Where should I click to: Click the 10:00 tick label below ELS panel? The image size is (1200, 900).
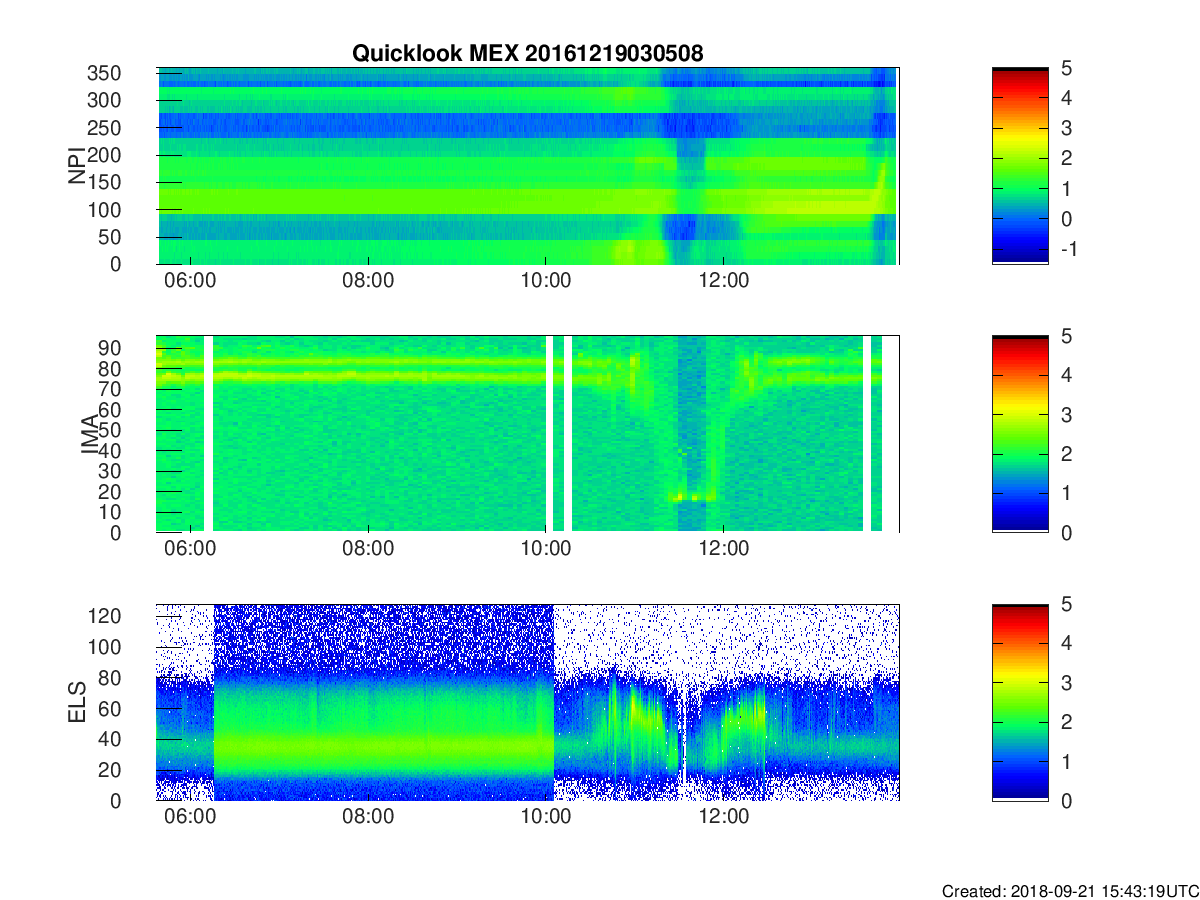click(546, 817)
